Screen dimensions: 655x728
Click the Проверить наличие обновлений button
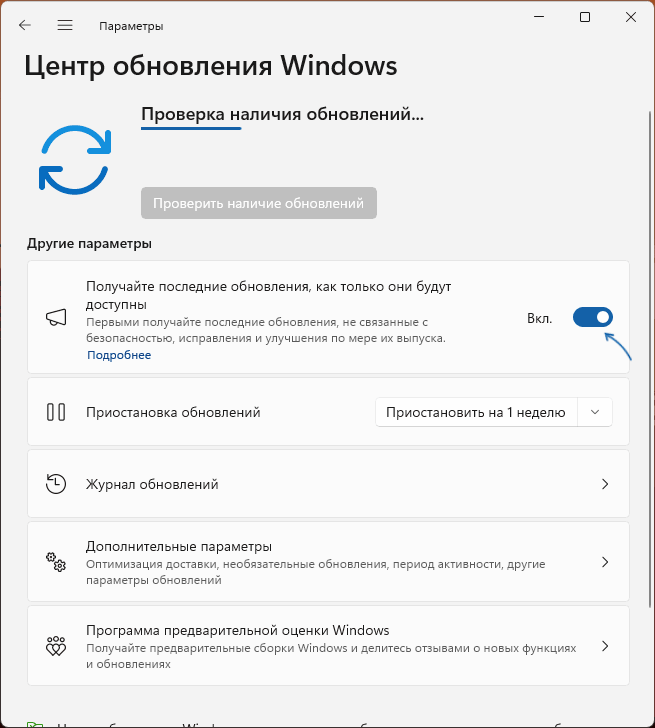(259, 203)
